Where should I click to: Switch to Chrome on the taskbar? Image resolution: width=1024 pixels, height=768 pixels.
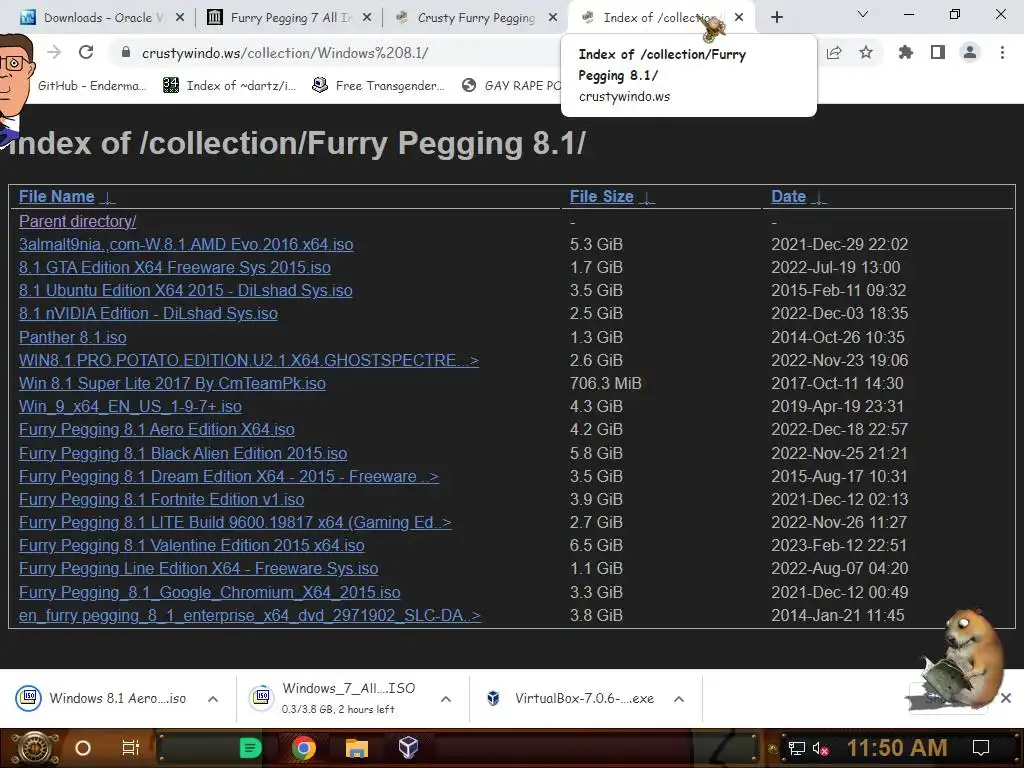click(304, 748)
